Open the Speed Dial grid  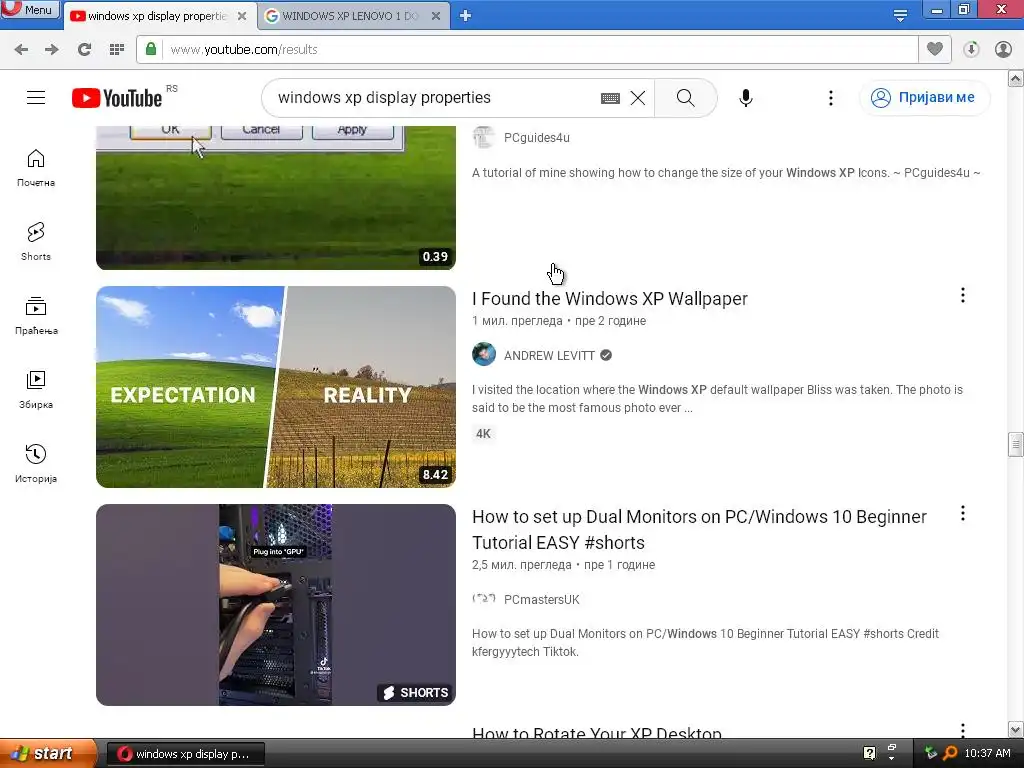tap(117, 49)
